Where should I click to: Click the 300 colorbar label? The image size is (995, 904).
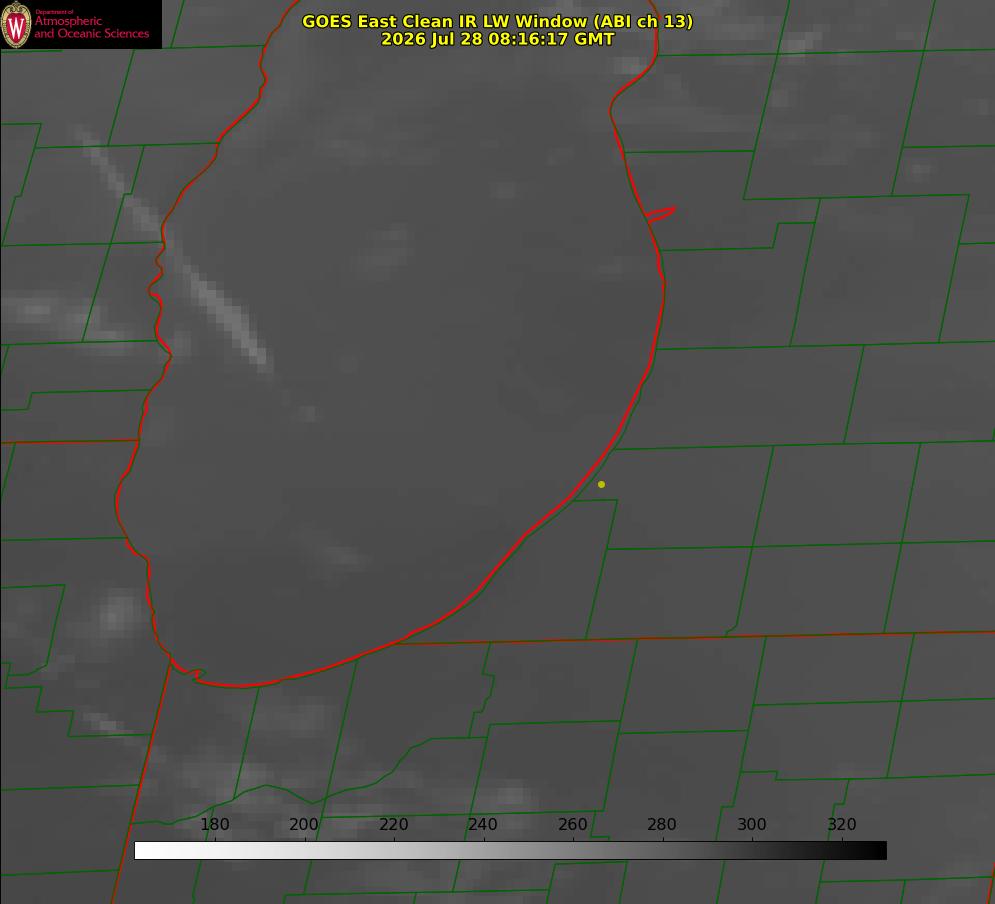point(751,824)
